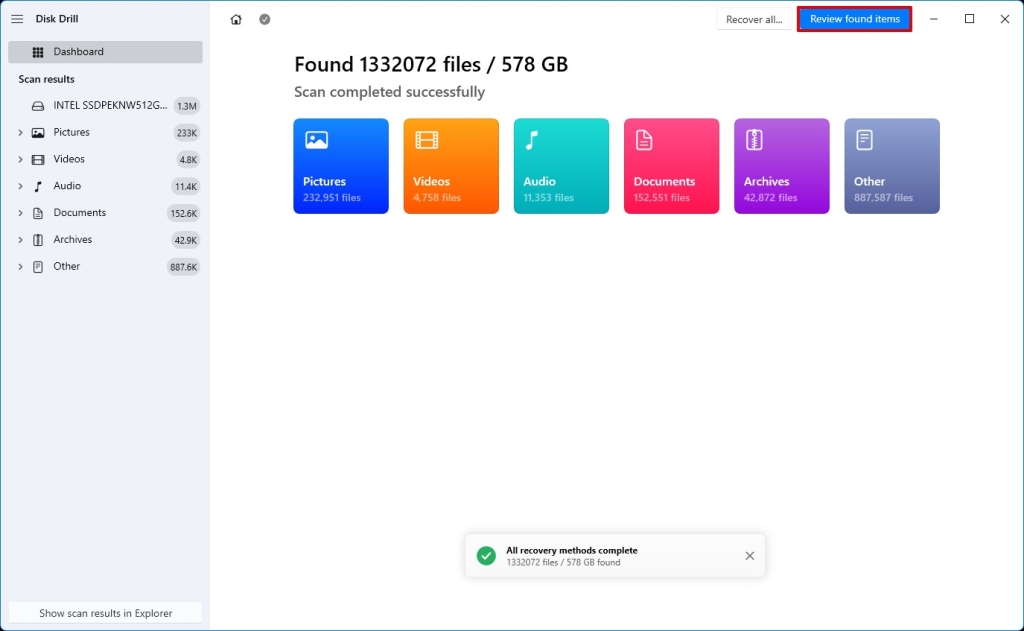Click Show scan results in Explorer

point(104,612)
